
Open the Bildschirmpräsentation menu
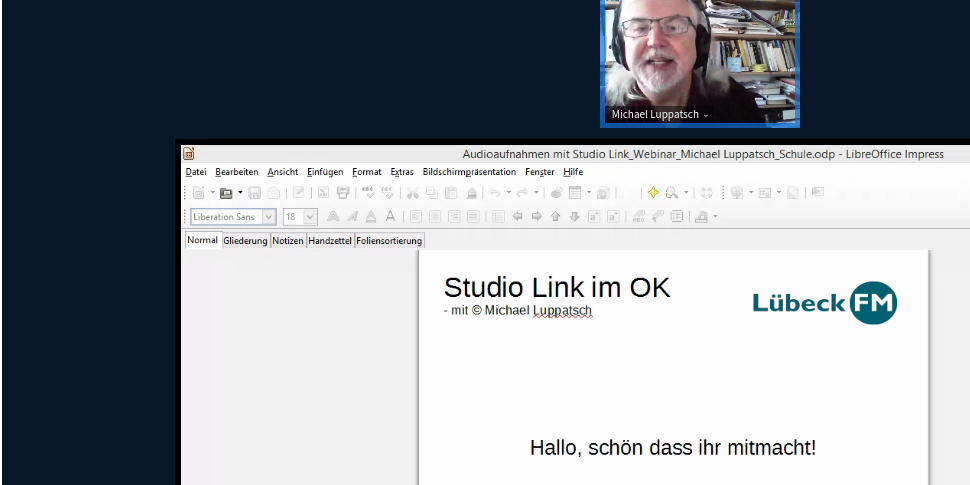tap(469, 172)
